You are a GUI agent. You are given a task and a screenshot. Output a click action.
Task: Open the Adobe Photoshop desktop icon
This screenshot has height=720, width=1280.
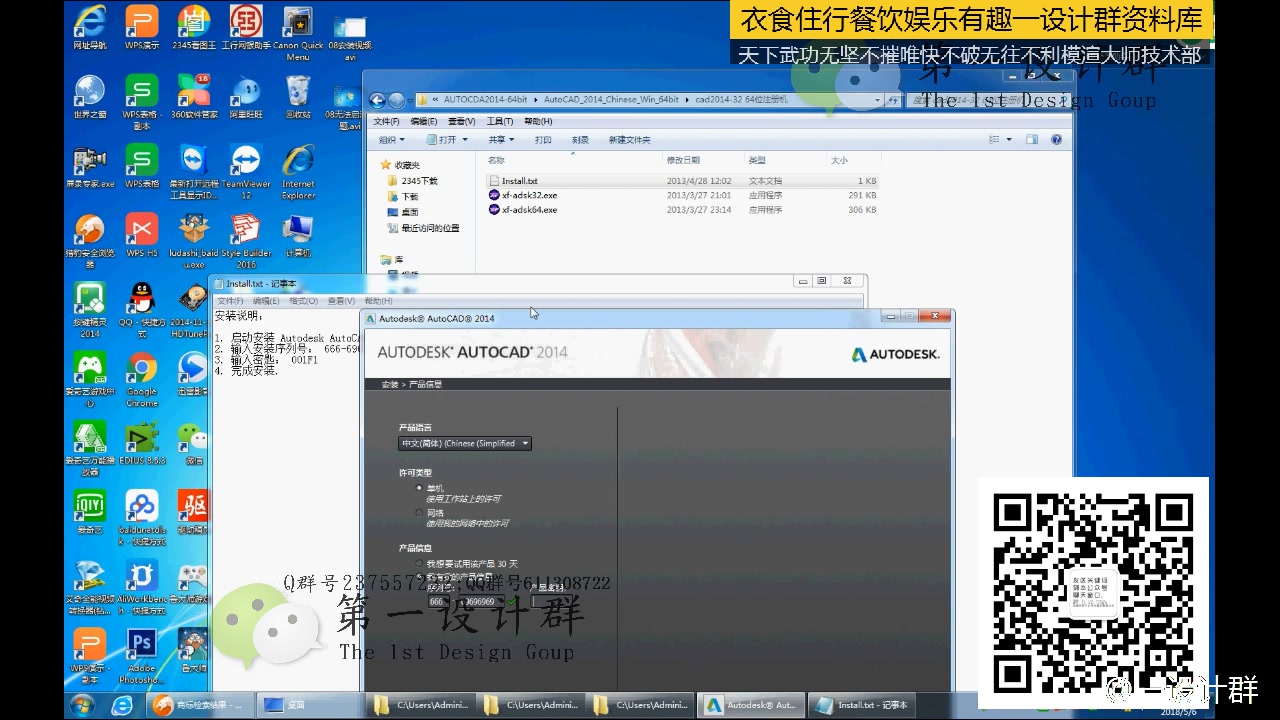click(142, 656)
